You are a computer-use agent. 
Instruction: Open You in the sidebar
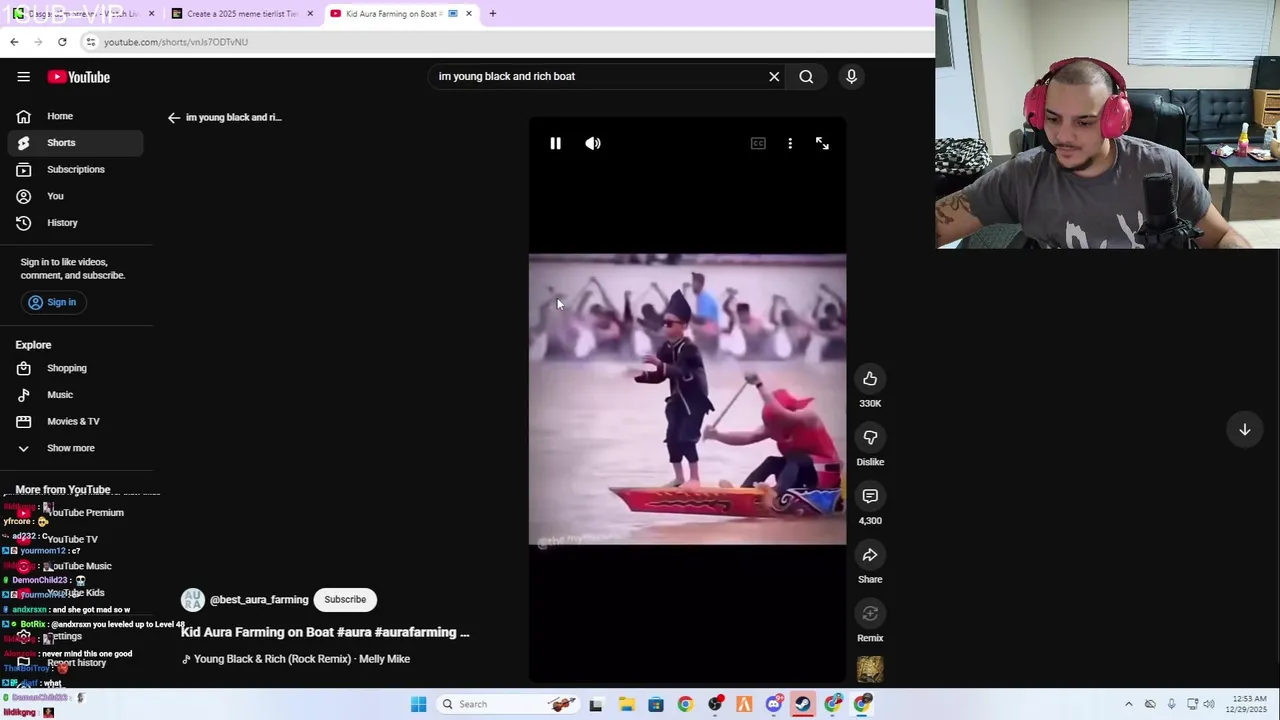[x=75, y=196]
